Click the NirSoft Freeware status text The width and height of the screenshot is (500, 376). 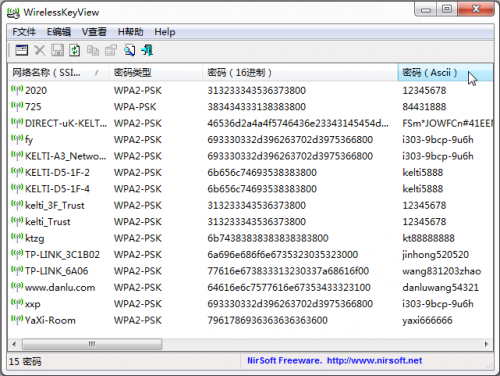[x=284, y=360]
